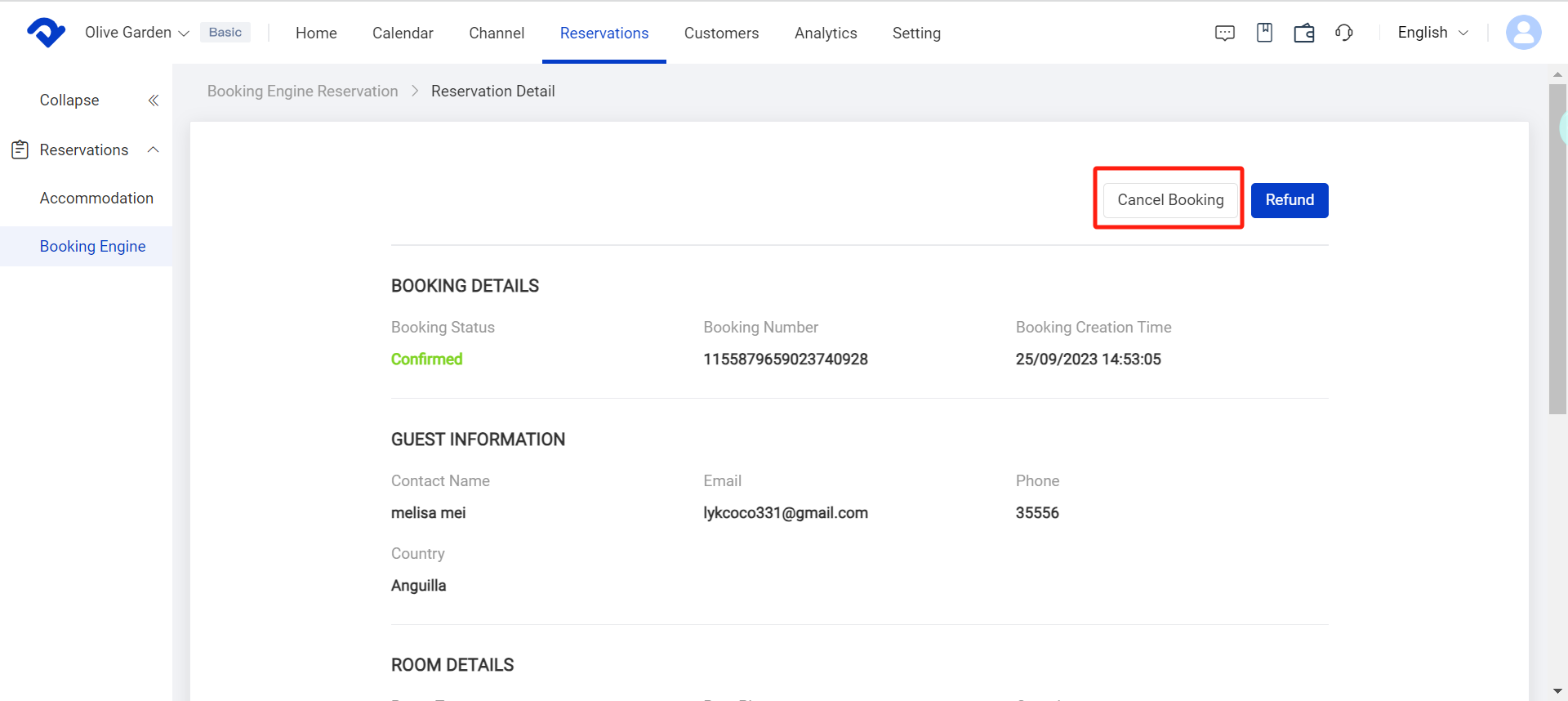Open the Olive Garden property dropdown

[x=136, y=33]
